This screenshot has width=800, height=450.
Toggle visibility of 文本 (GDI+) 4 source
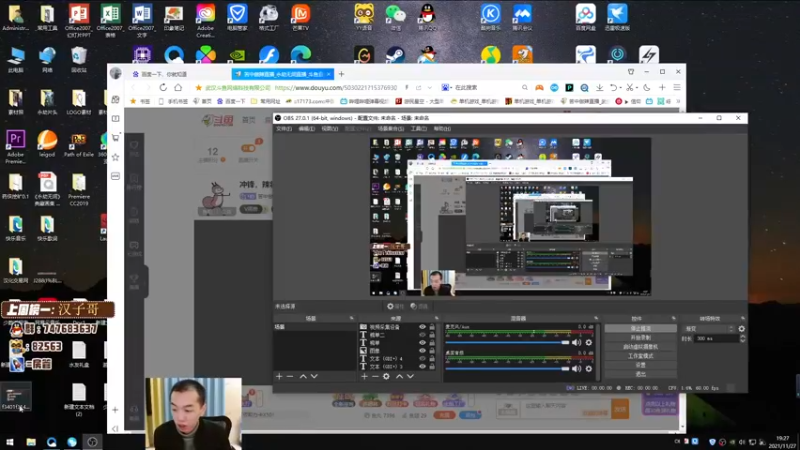(422, 358)
